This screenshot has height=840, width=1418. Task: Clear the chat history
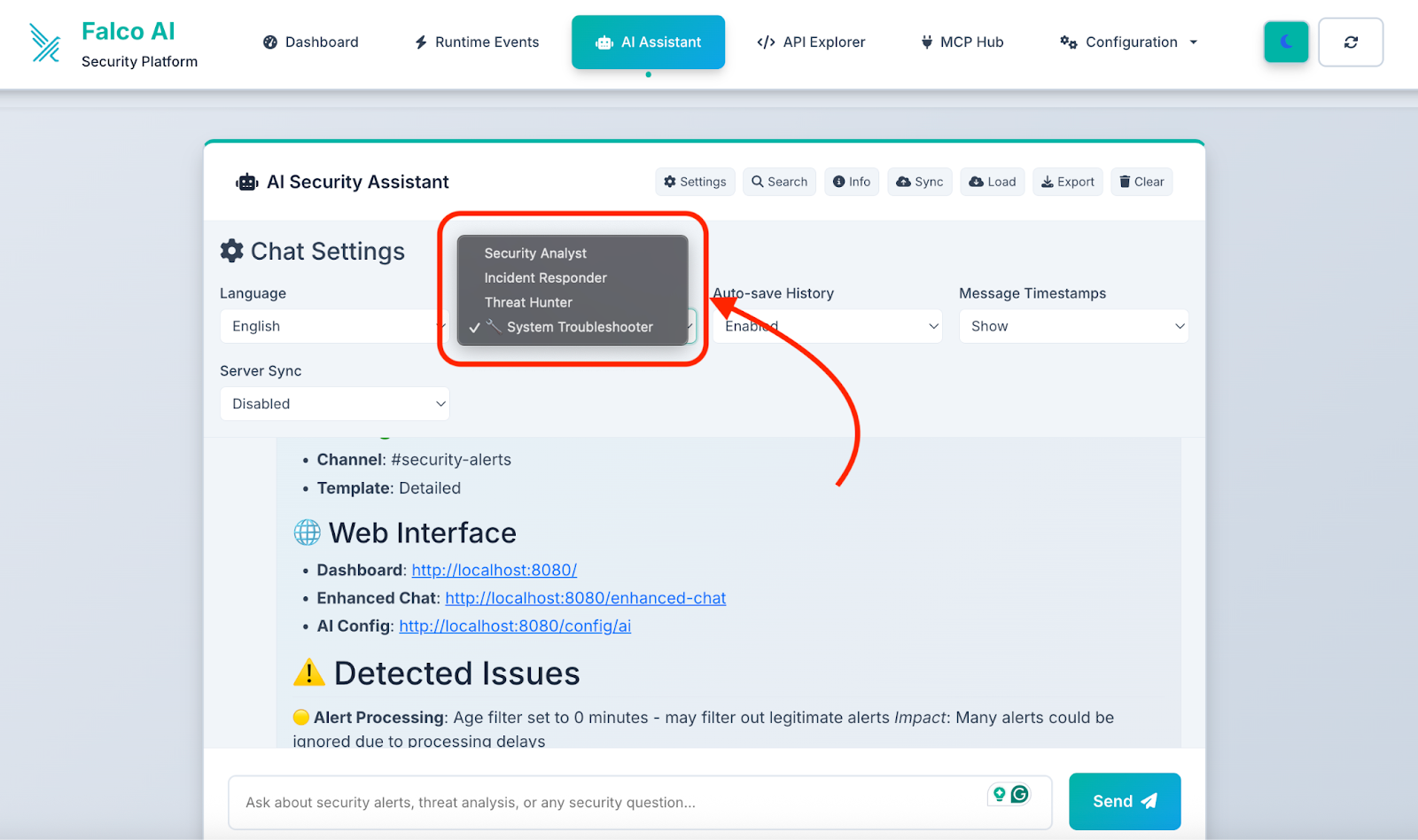[1141, 182]
